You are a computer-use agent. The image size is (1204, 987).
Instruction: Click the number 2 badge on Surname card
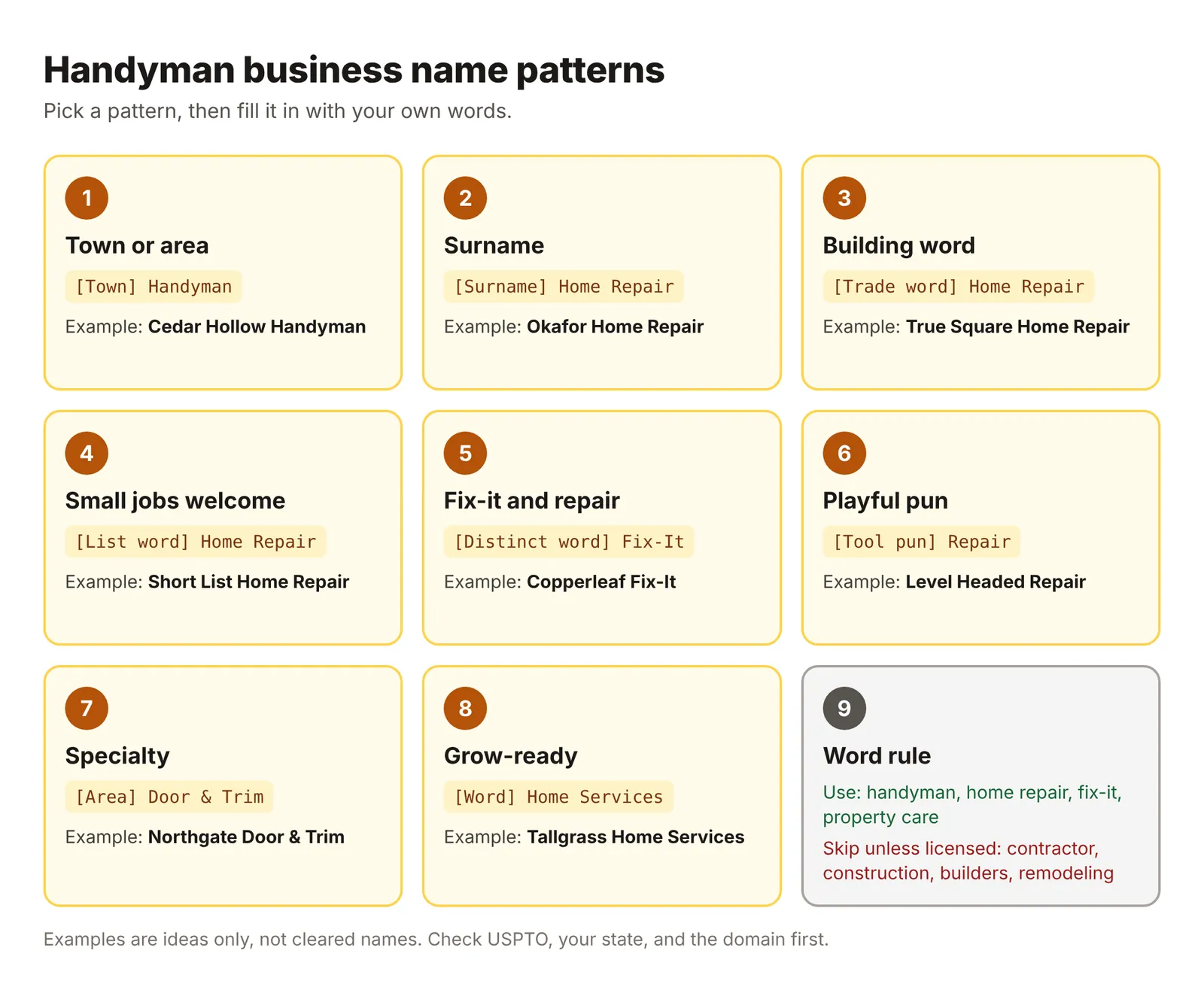pos(465,198)
